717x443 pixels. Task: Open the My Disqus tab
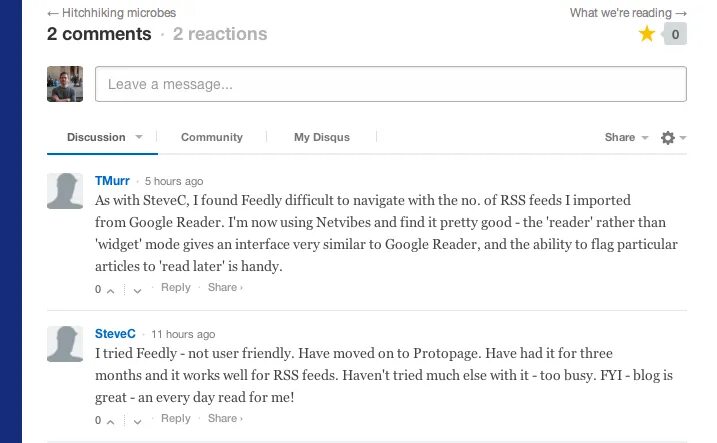322,137
